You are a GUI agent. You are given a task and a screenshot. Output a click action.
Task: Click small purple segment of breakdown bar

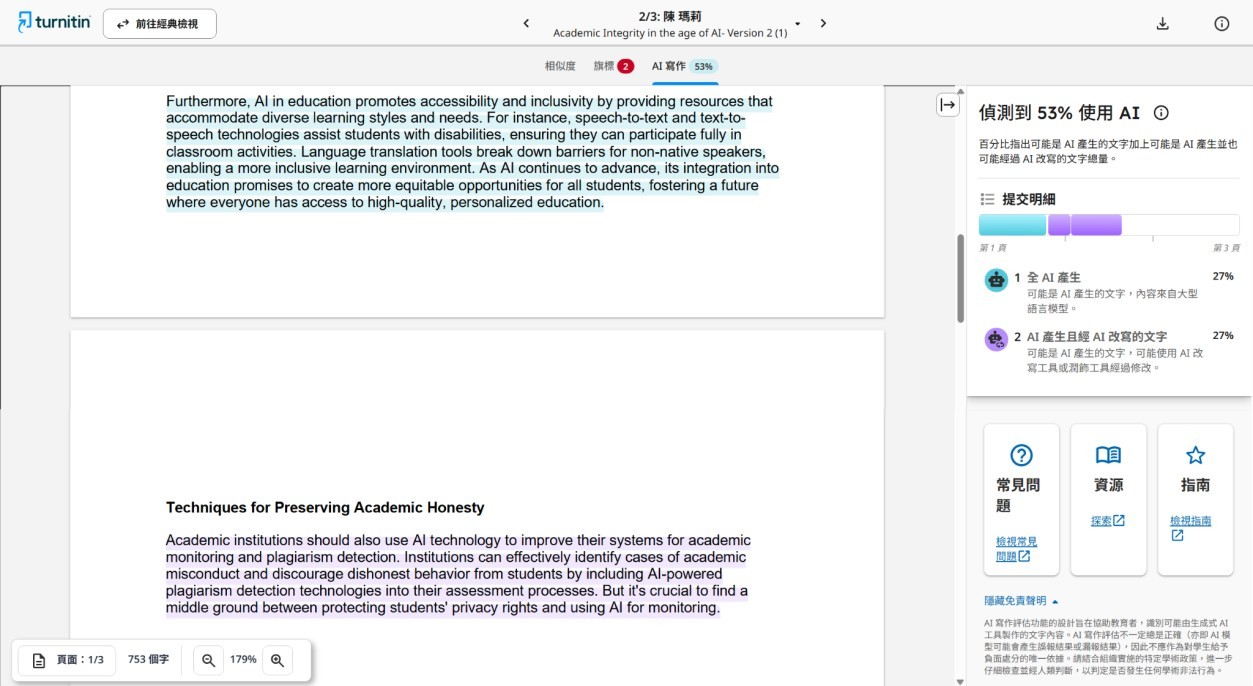coord(1059,225)
